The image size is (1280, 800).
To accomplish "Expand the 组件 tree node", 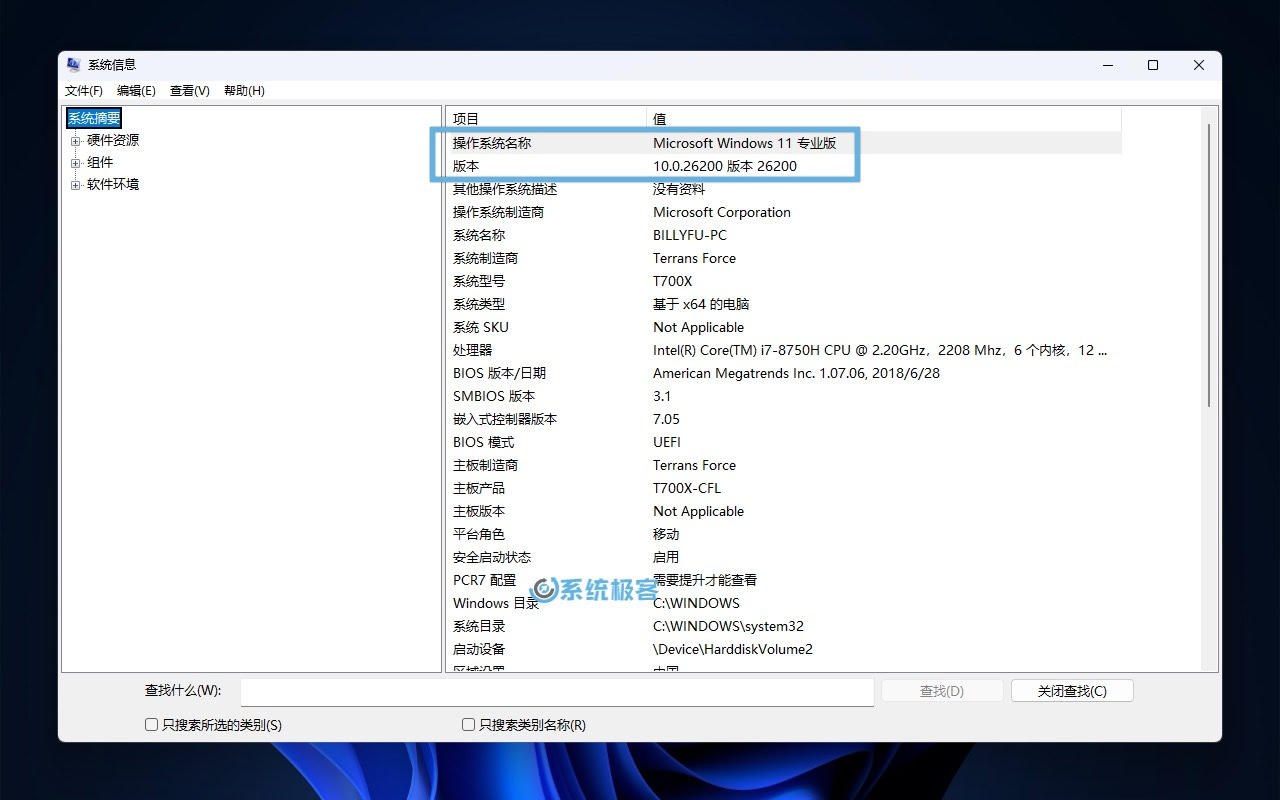I will [x=77, y=162].
